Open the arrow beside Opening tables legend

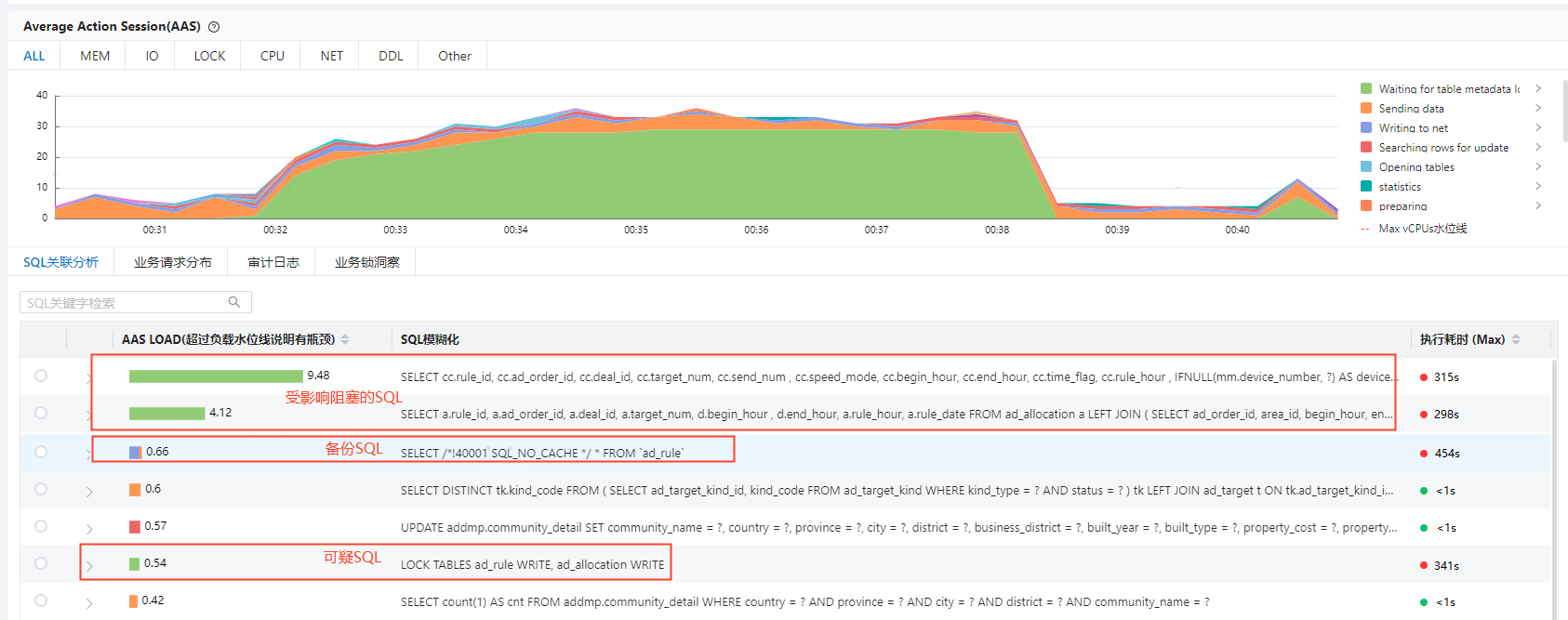1538,166
